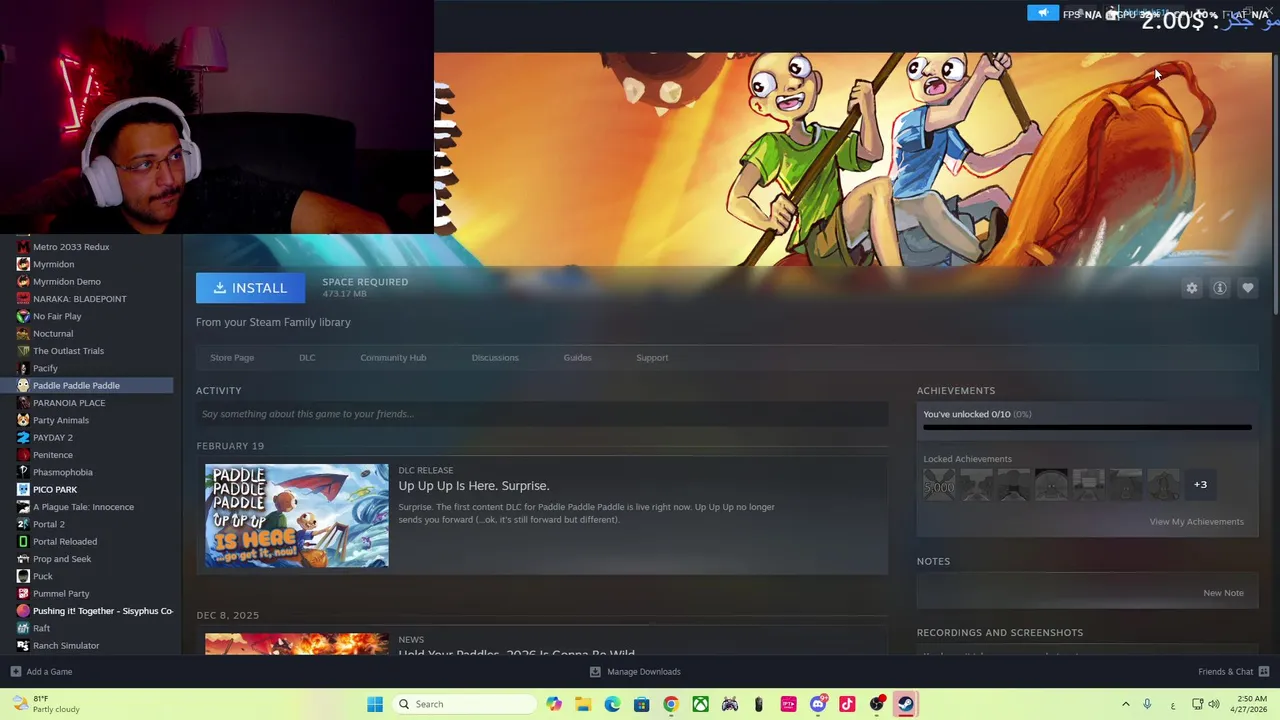The width and height of the screenshot is (1280, 720).
Task: Click Add a Game plus icon
Action: pos(15,672)
